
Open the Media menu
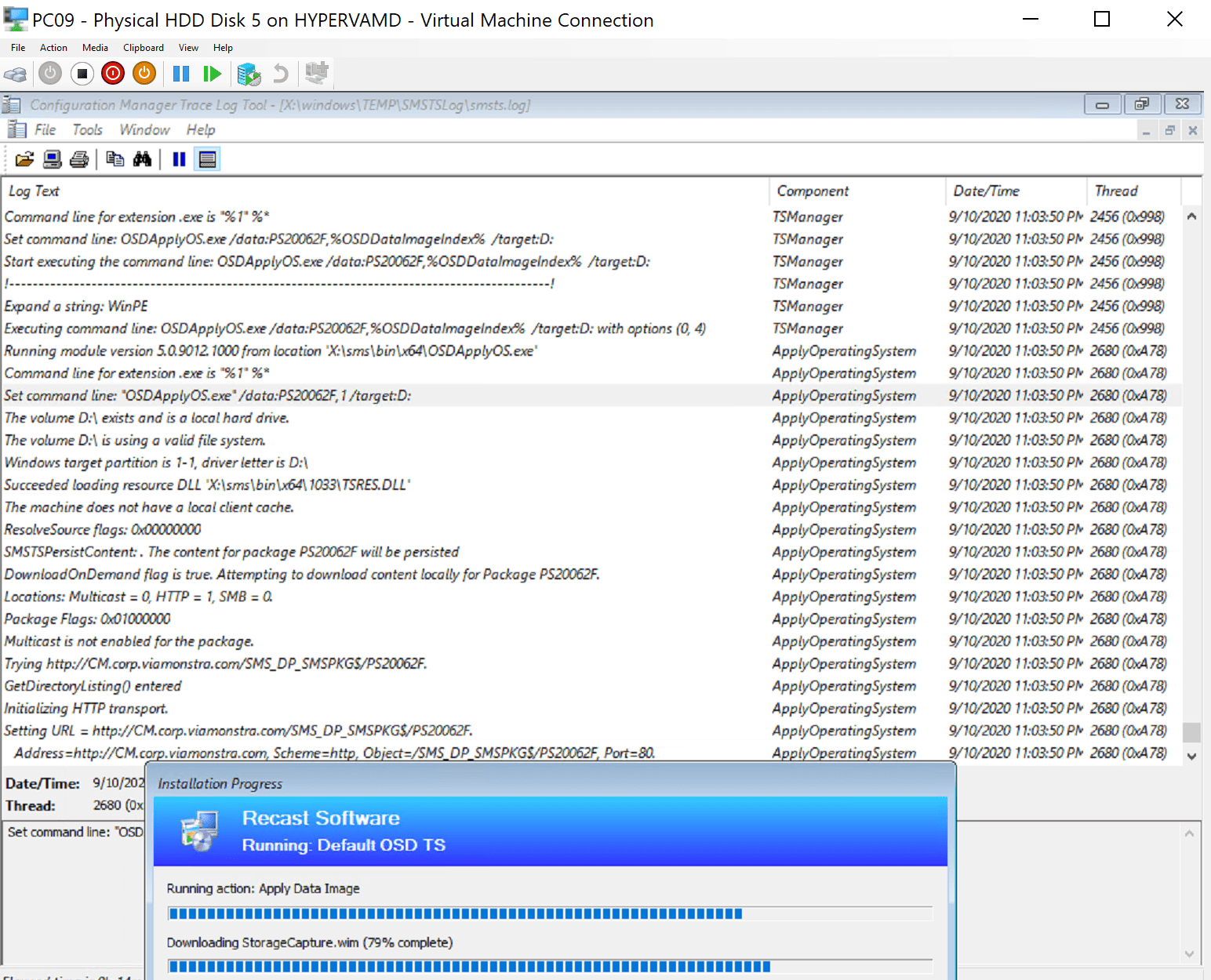coord(95,47)
